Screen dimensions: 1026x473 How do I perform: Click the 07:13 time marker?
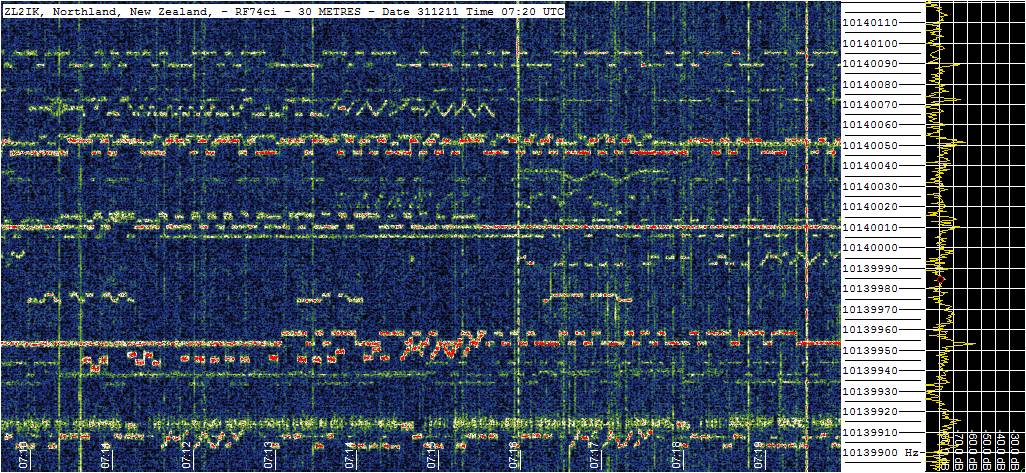pyautogui.click(x=270, y=455)
